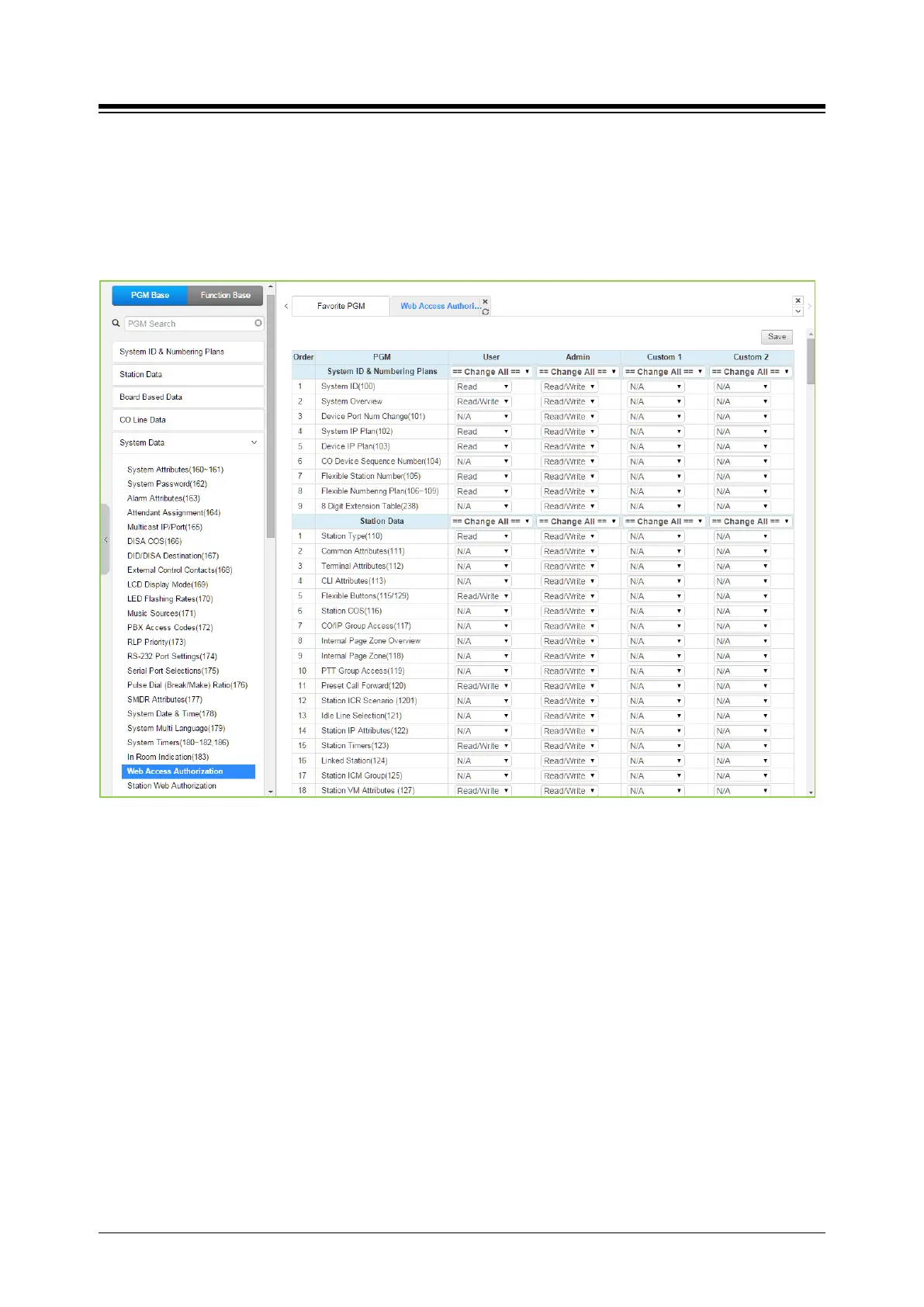Refresh the Web Access Authorization tab

[x=486, y=311]
